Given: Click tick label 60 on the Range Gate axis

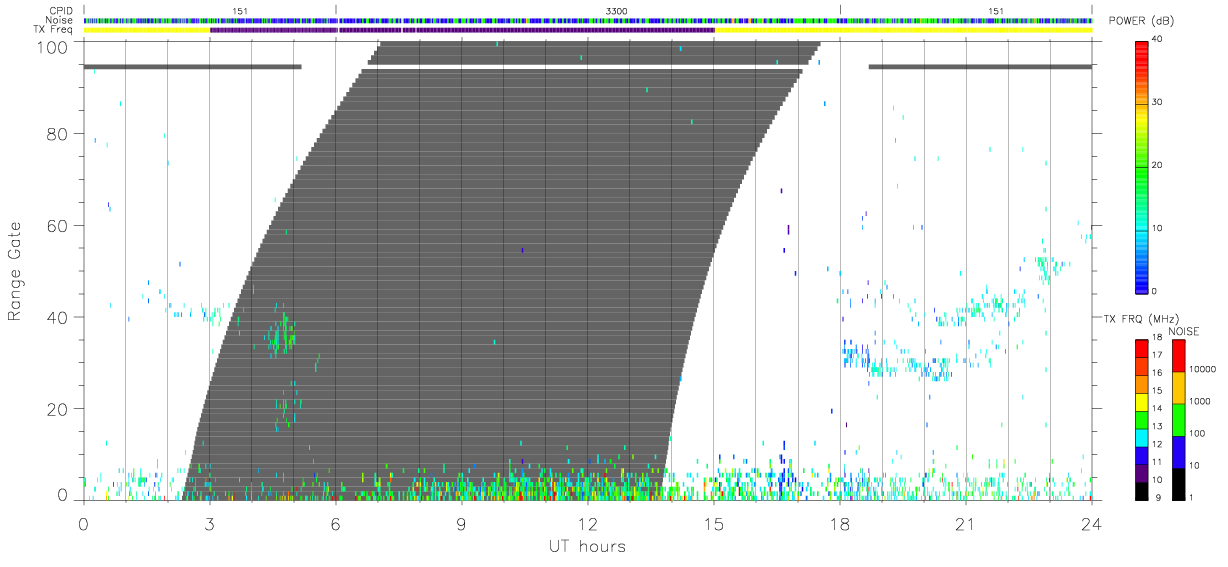Looking at the screenshot, I should point(59,226).
